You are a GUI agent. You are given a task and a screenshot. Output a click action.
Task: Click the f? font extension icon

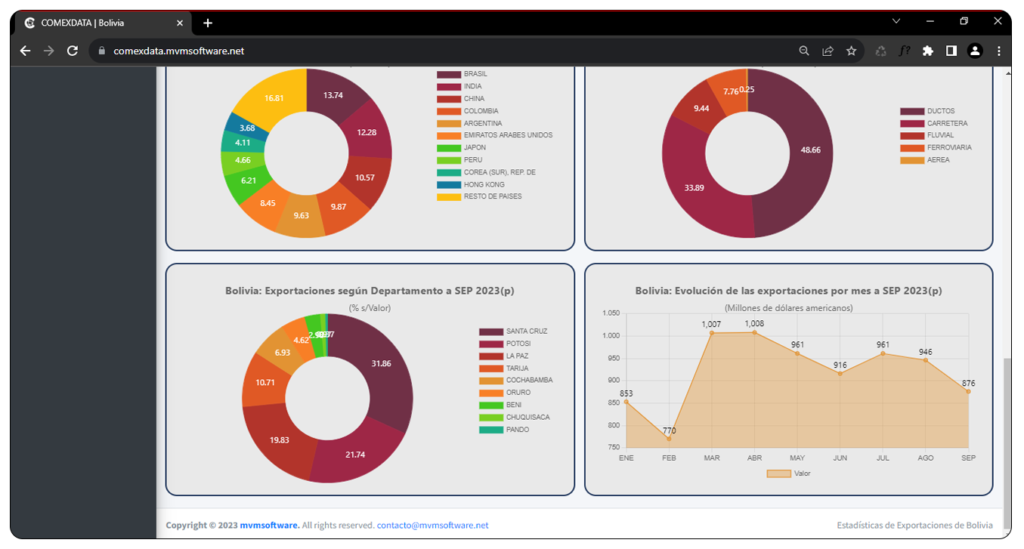click(x=904, y=51)
